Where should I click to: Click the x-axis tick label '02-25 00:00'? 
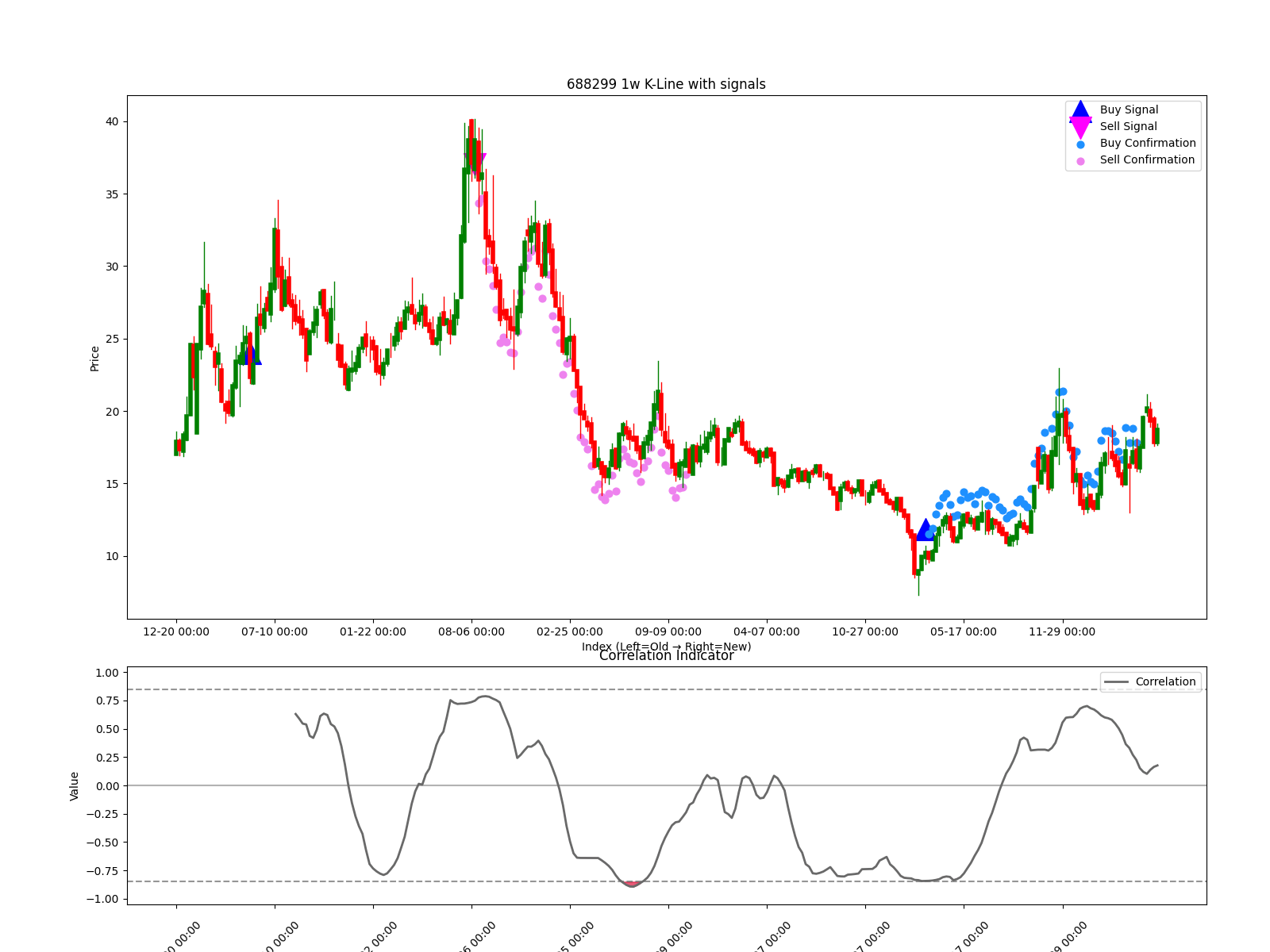pos(570,631)
